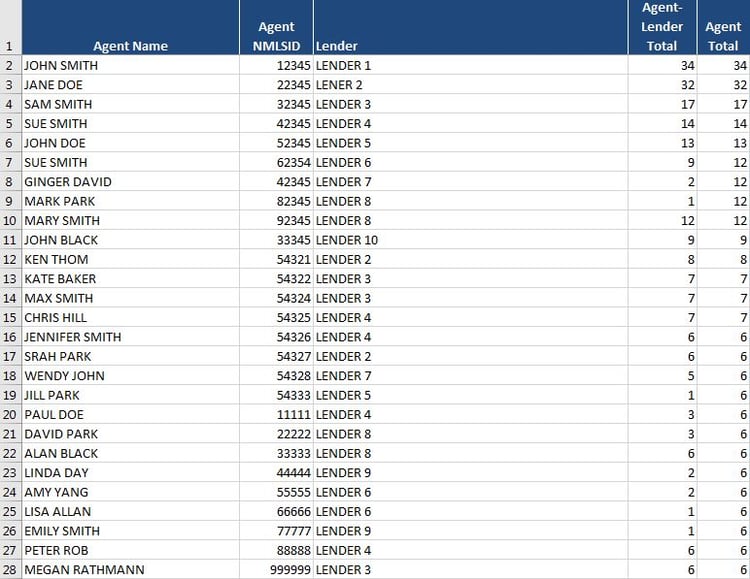Click the KEN THOM name cell
The image size is (750, 579).
click(130, 259)
